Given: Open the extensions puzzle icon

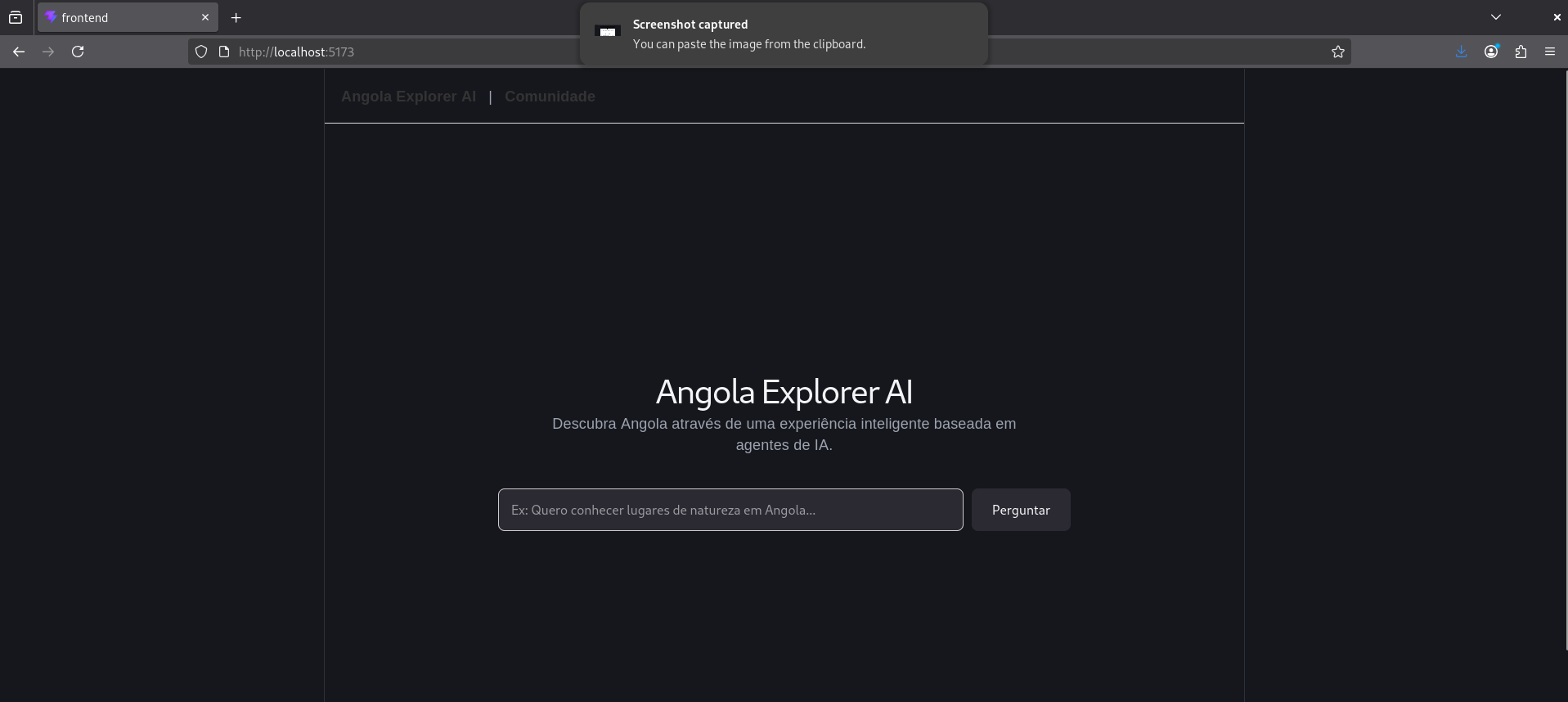Looking at the screenshot, I should click(1521, 52).
